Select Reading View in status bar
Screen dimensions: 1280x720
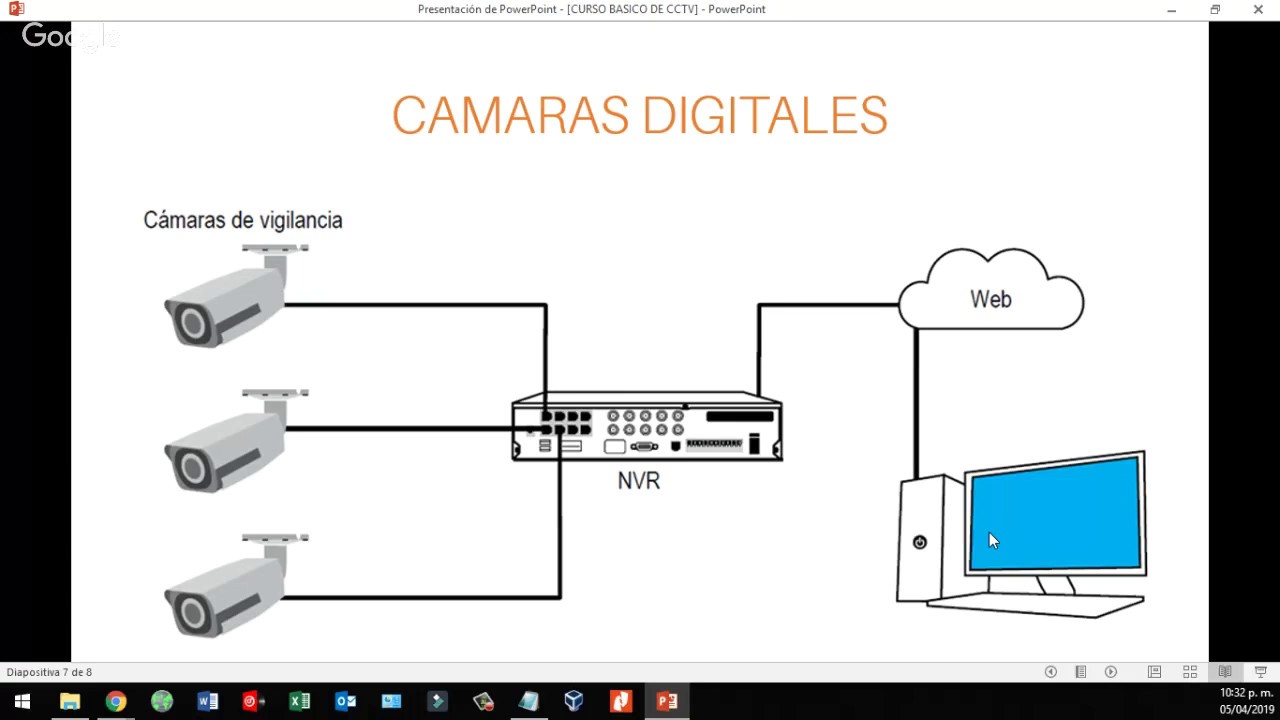point(1225,672)
